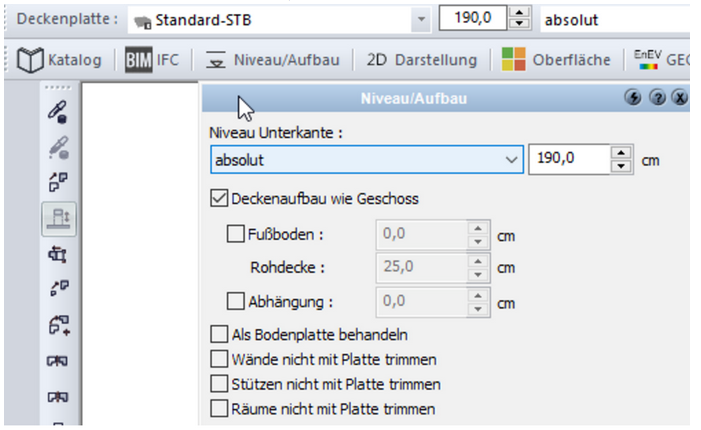Switch to 2D Darstellung tab
The height and width of the screenshot is (430, 701).
(x=421, y=60)
